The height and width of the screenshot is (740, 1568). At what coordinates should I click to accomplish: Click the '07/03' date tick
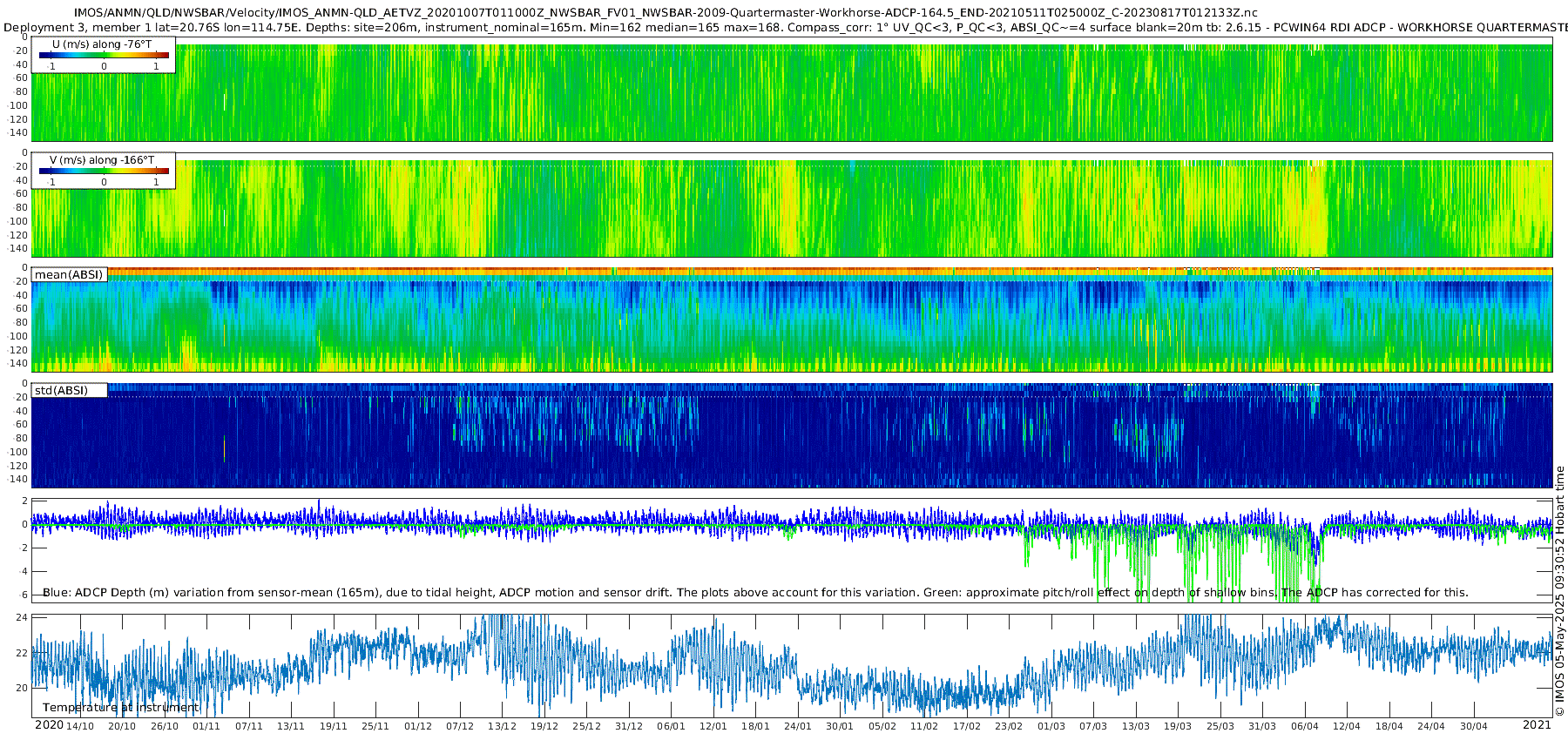coord(1093,726)
